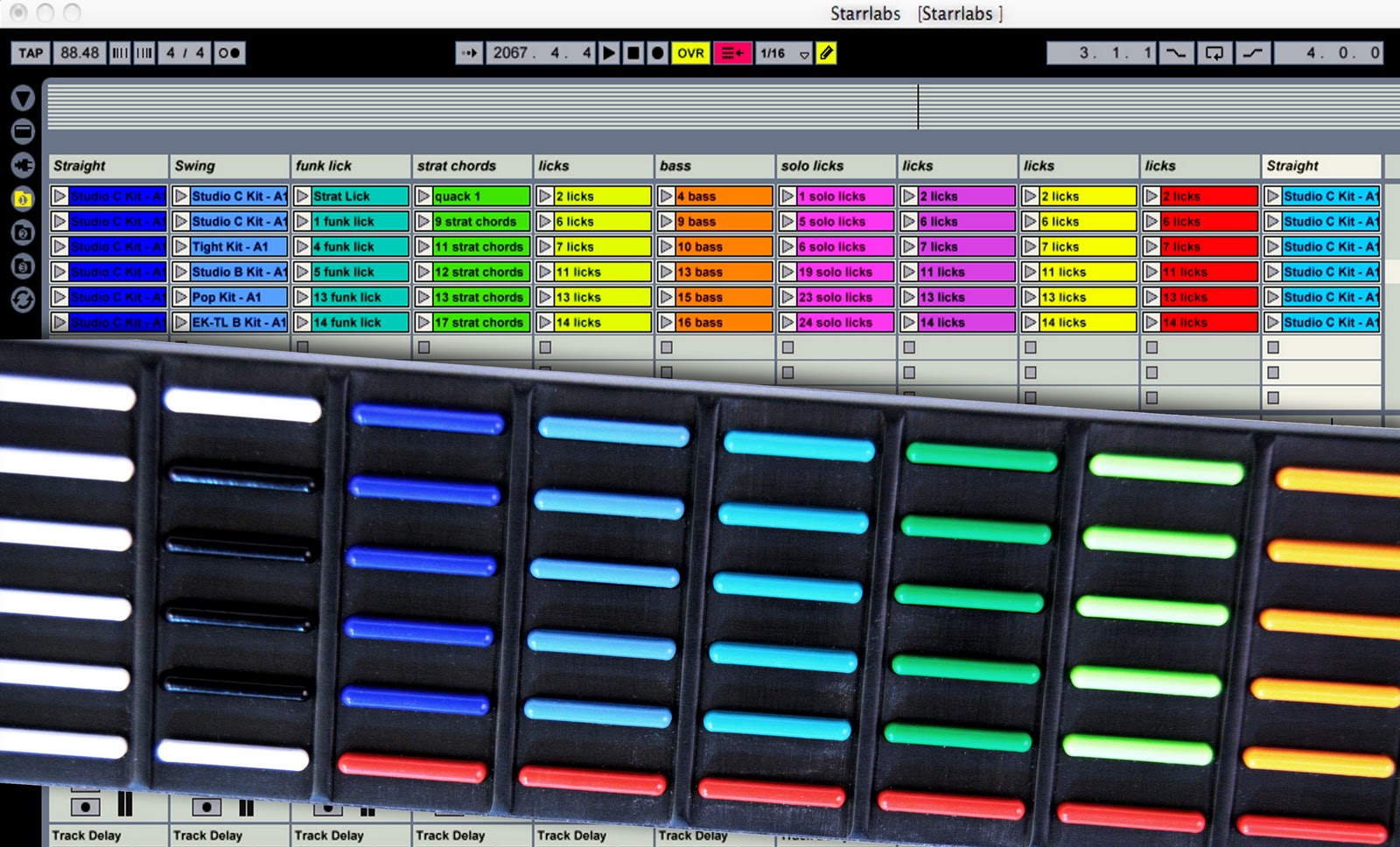Click the 4. 0. 0 loop length field
This screenshot has height=847, width=1400.
pos(1328,53)
